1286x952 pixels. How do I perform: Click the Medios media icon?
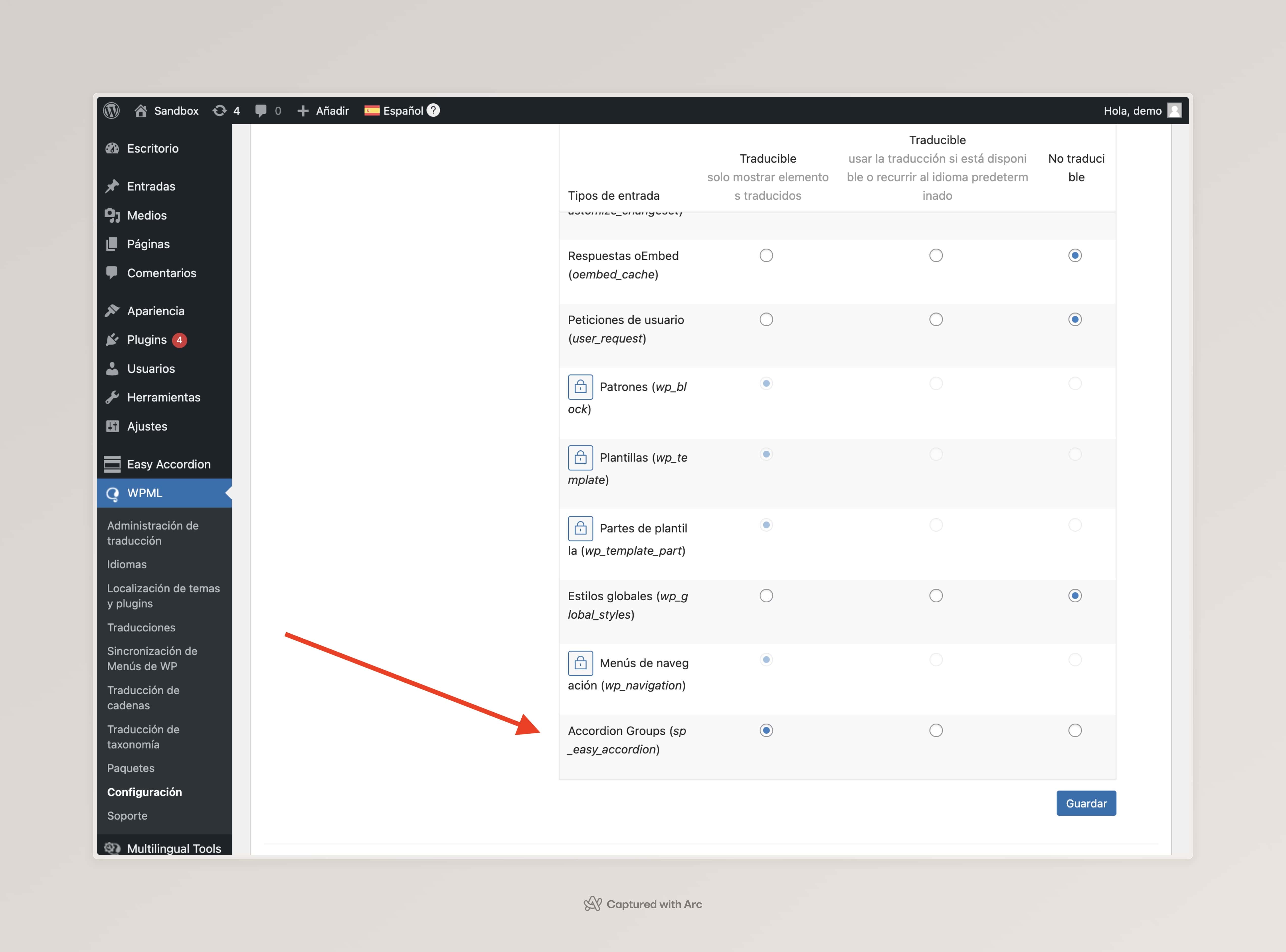[x=112, y=216]
